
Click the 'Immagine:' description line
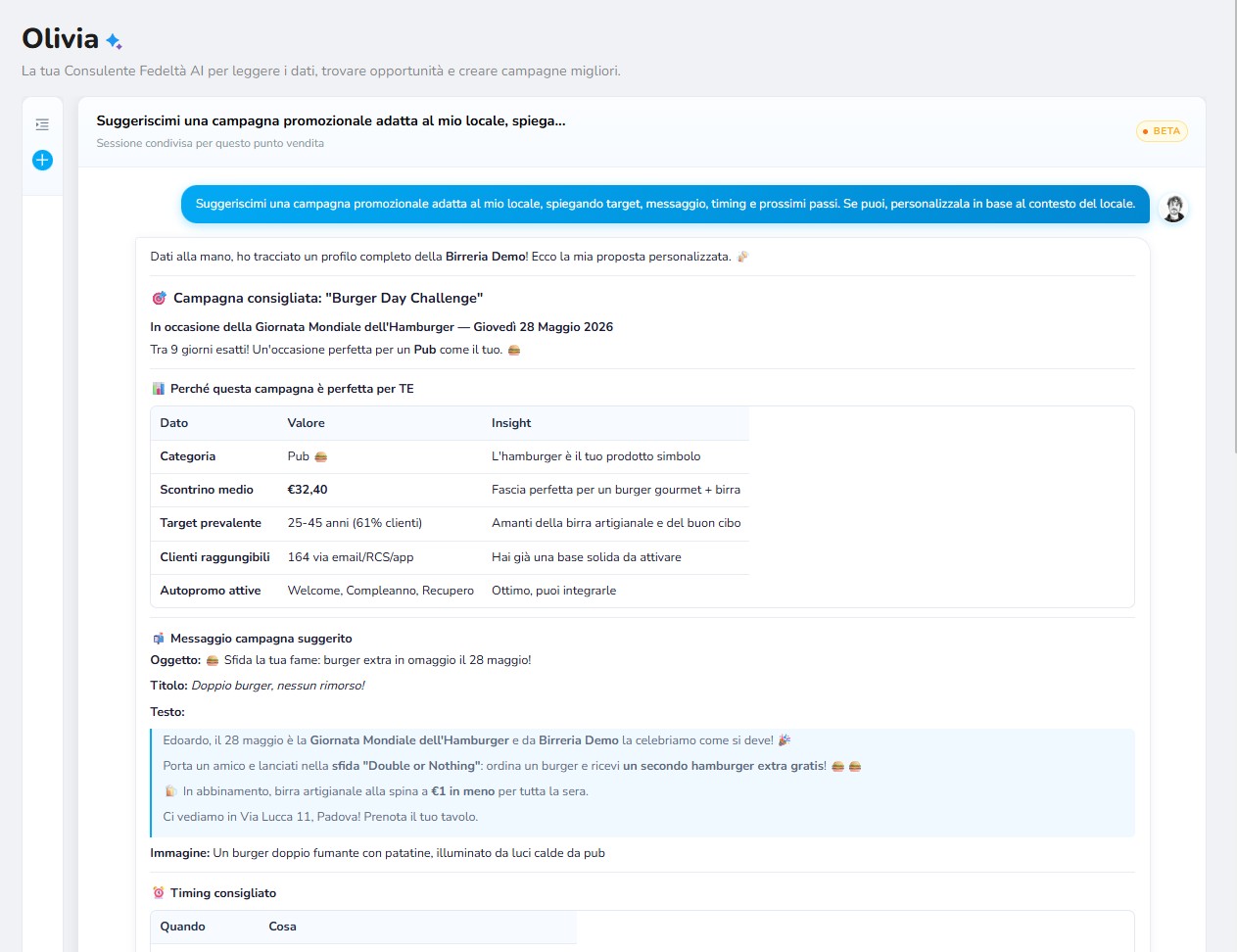(x=377, y=853)
